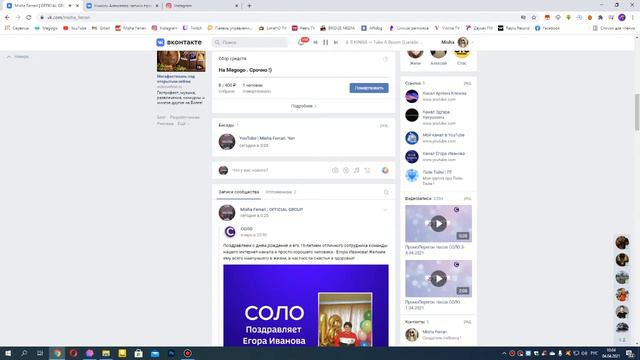Open the Opera browser from taskbar
The width and height of the screenshot is (640, 360).
tap(73, 353)
